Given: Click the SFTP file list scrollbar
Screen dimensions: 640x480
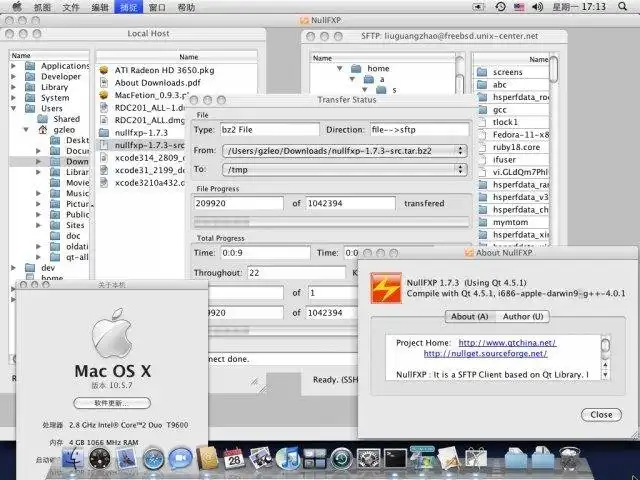Looking at the screenshot, I should pos(554,151).
